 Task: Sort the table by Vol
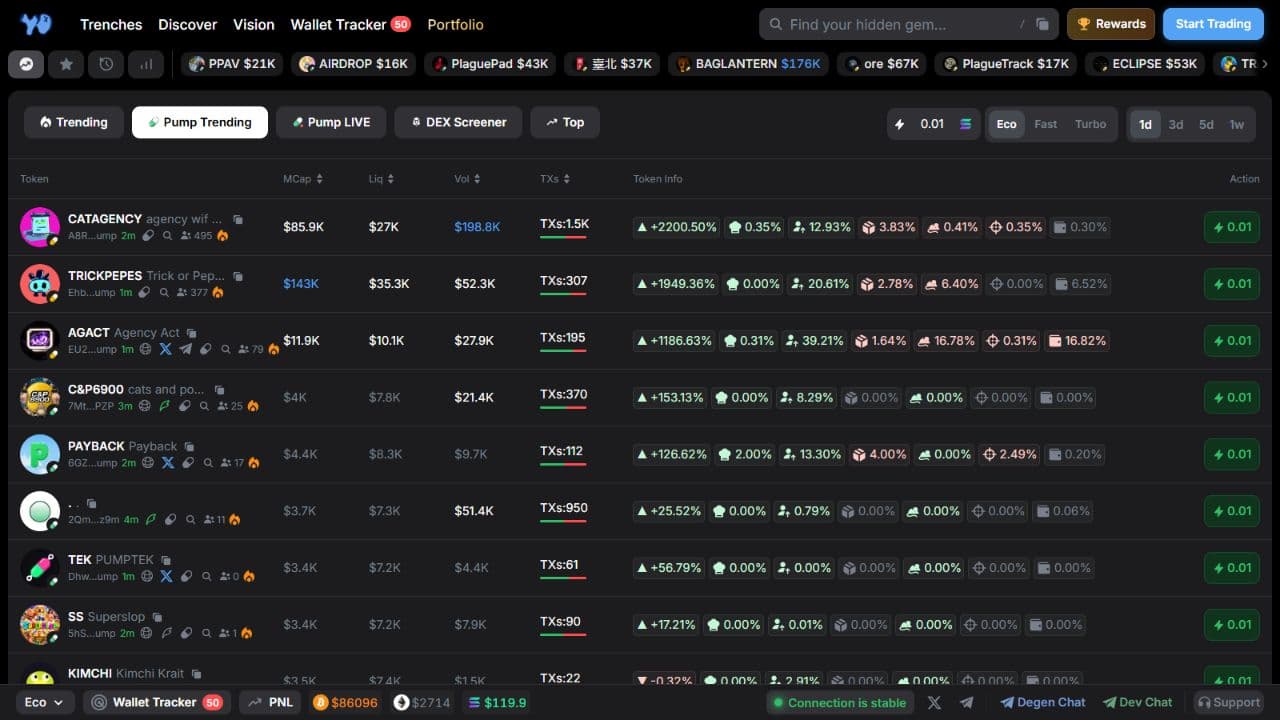coord(468,179)
